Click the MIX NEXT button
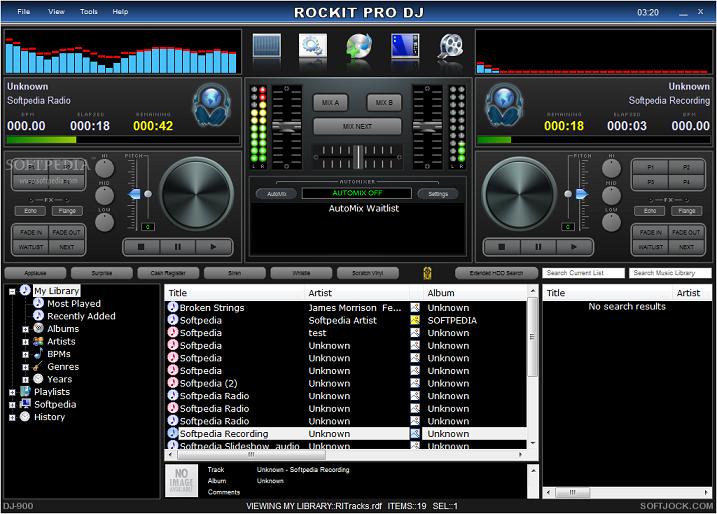 pyautogui.click(x=357, y=127)
